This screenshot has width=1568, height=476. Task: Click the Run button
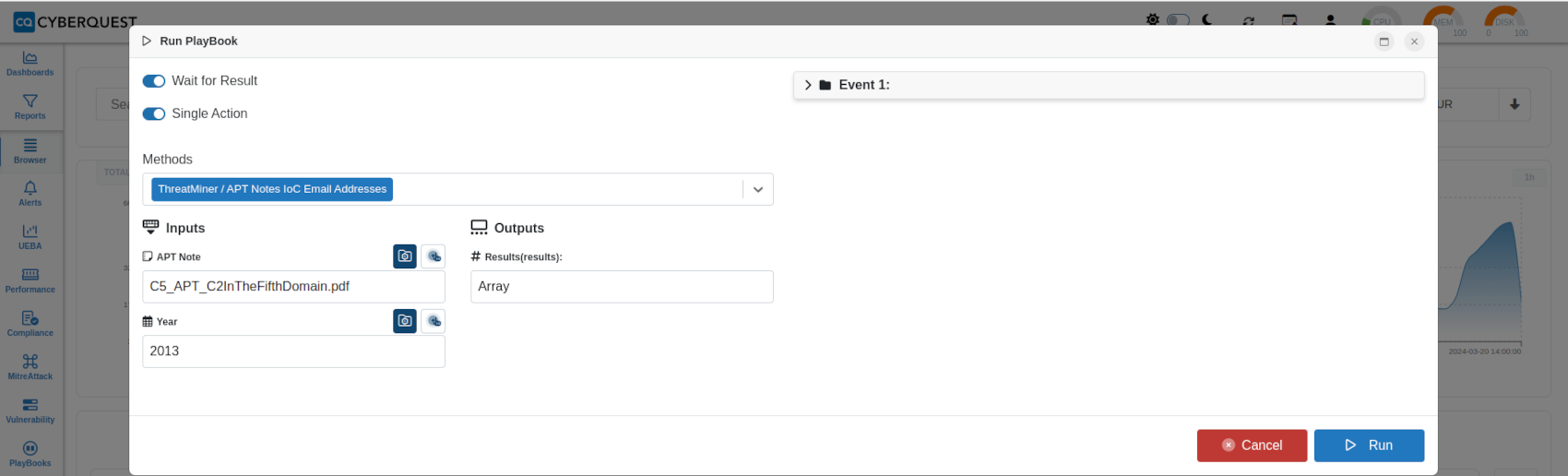(1369, 446)
